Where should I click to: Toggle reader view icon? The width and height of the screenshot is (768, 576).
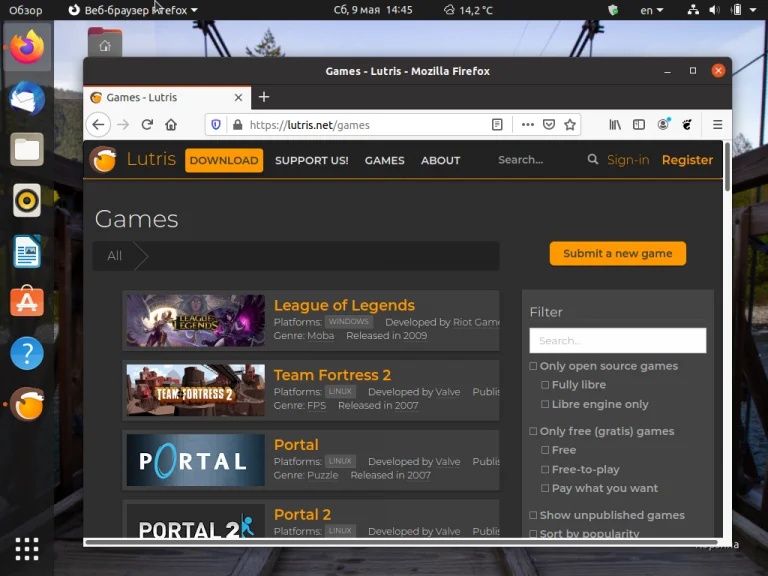point(497,125)
